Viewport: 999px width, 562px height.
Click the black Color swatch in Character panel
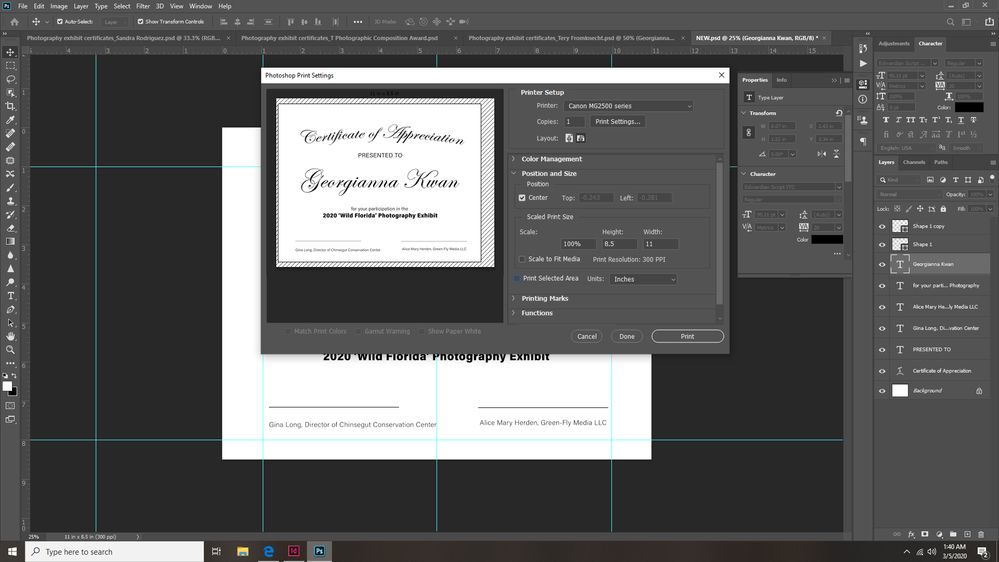pyautogui.click(x=968, y=107)
